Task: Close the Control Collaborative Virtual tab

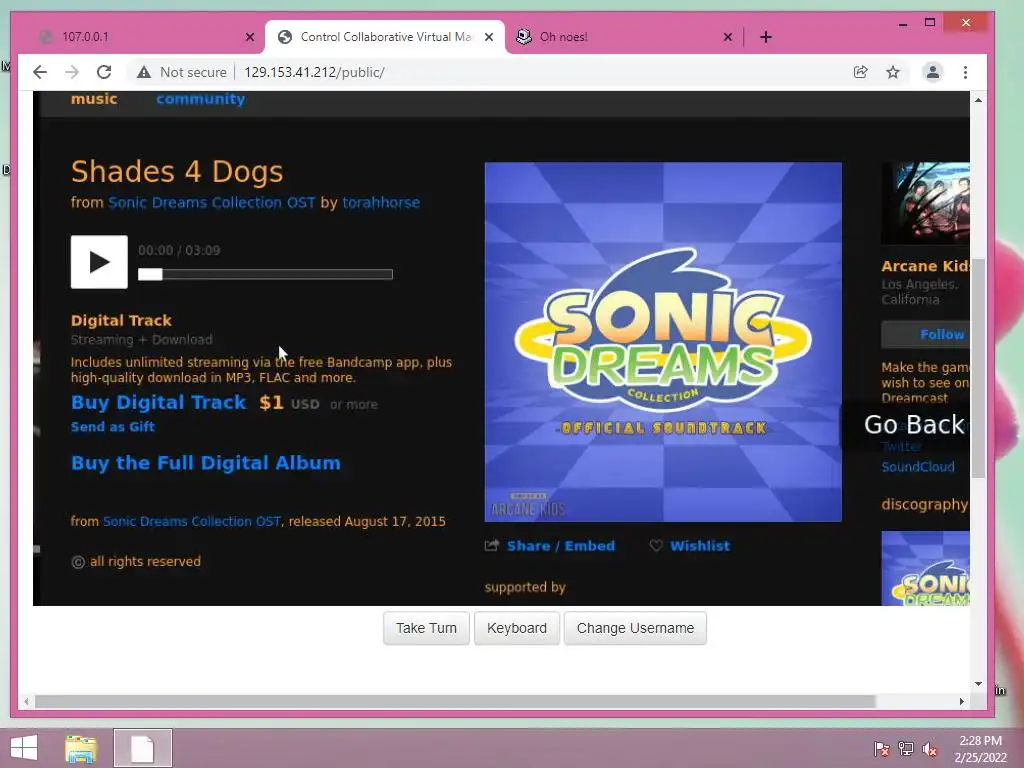Action: (488, 37)
